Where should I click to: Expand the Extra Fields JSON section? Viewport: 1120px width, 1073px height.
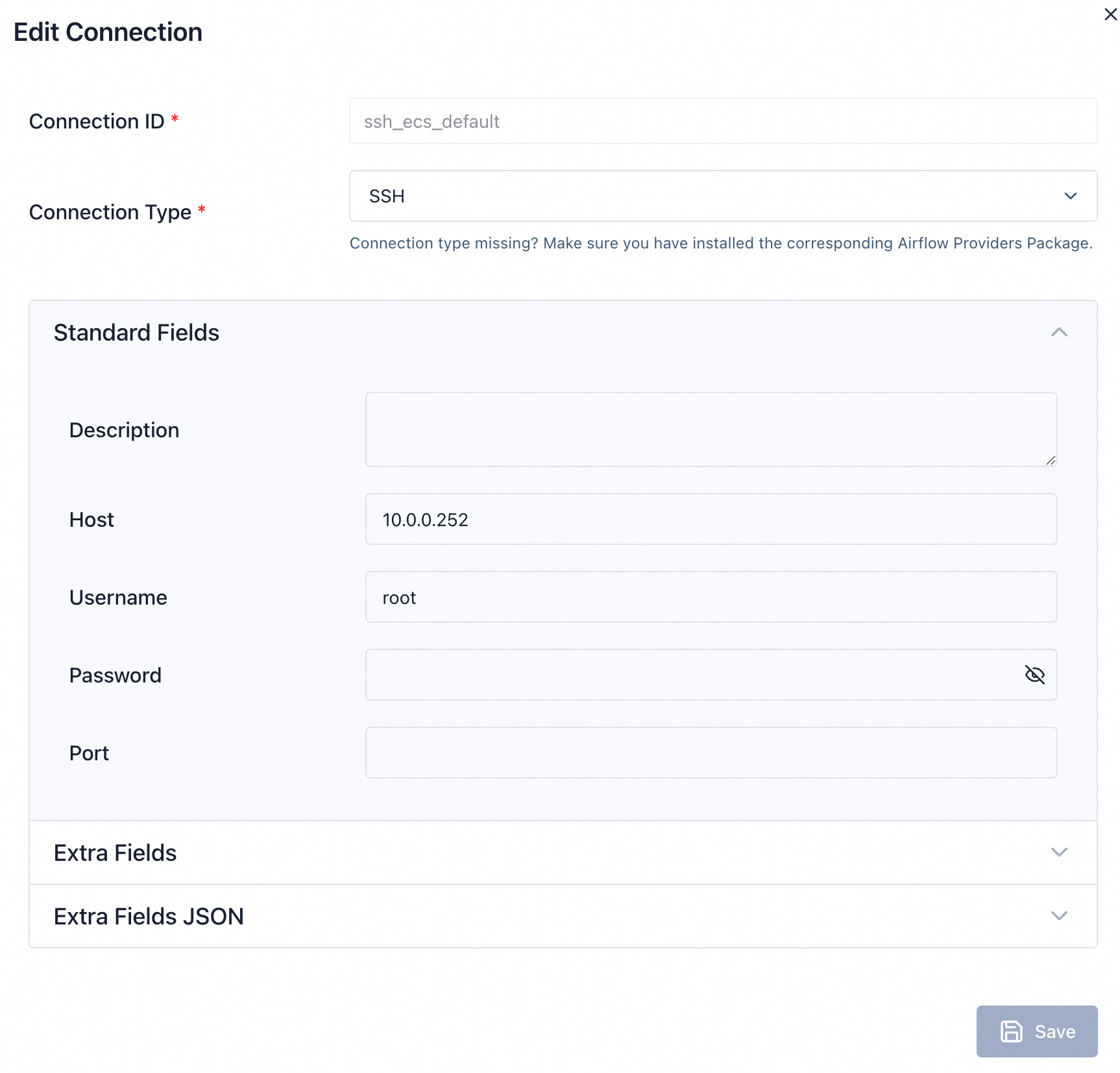1059,916
